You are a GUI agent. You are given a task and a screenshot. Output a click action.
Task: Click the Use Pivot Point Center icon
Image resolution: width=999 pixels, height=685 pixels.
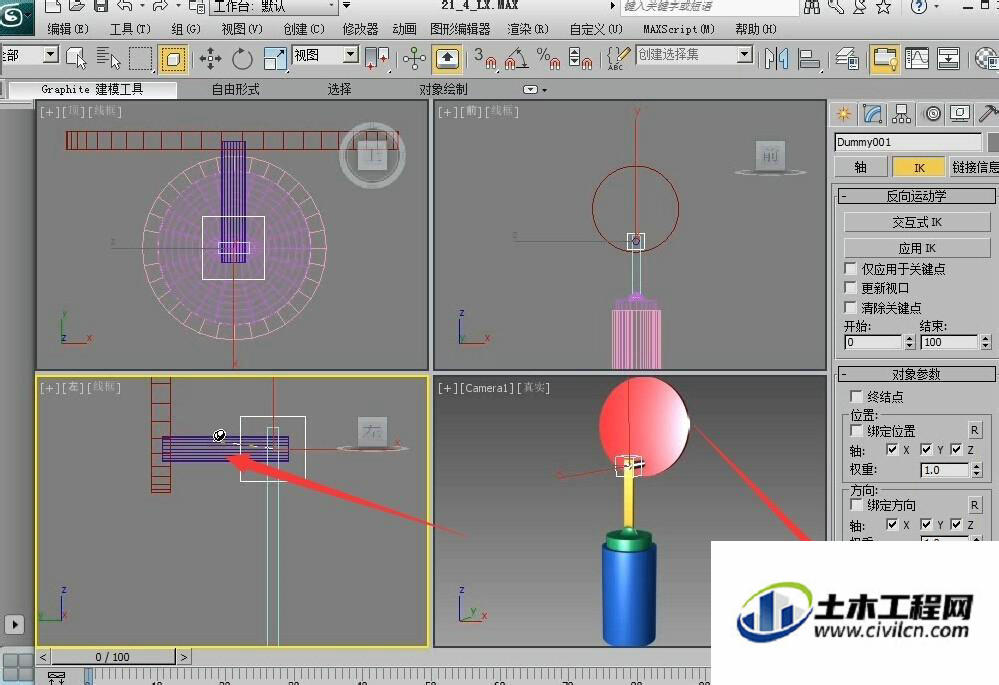377,59
